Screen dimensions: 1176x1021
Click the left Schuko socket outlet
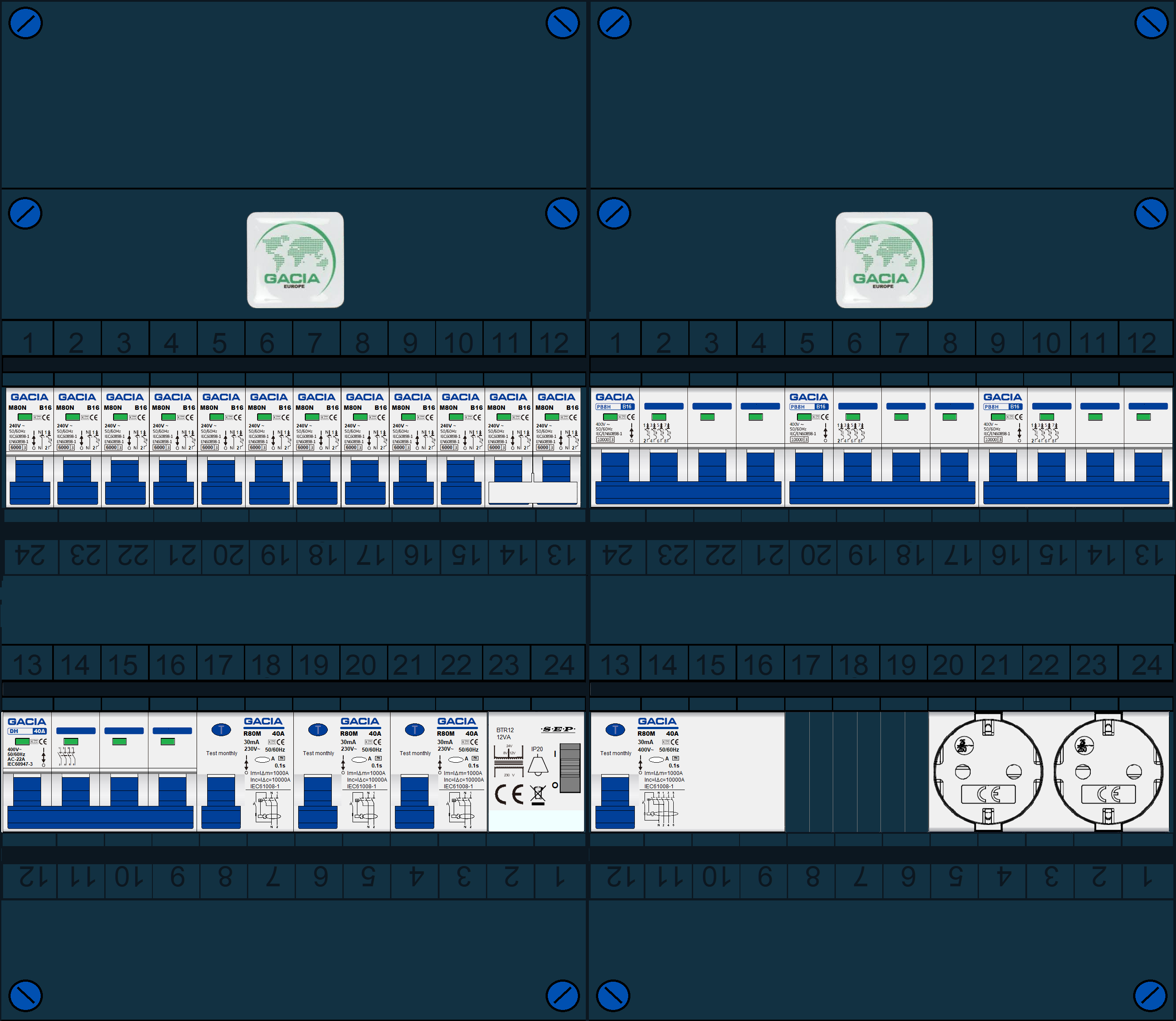pyautogui.click(x=988, y=771)
